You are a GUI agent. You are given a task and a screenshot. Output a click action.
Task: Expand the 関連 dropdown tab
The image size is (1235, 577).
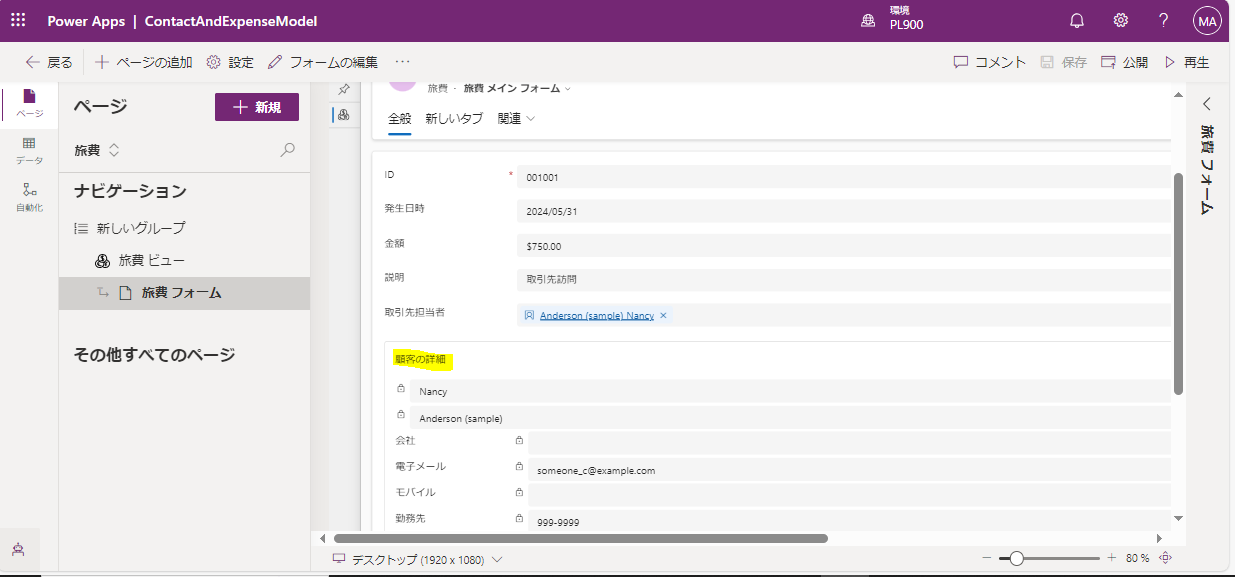point(516,118)
